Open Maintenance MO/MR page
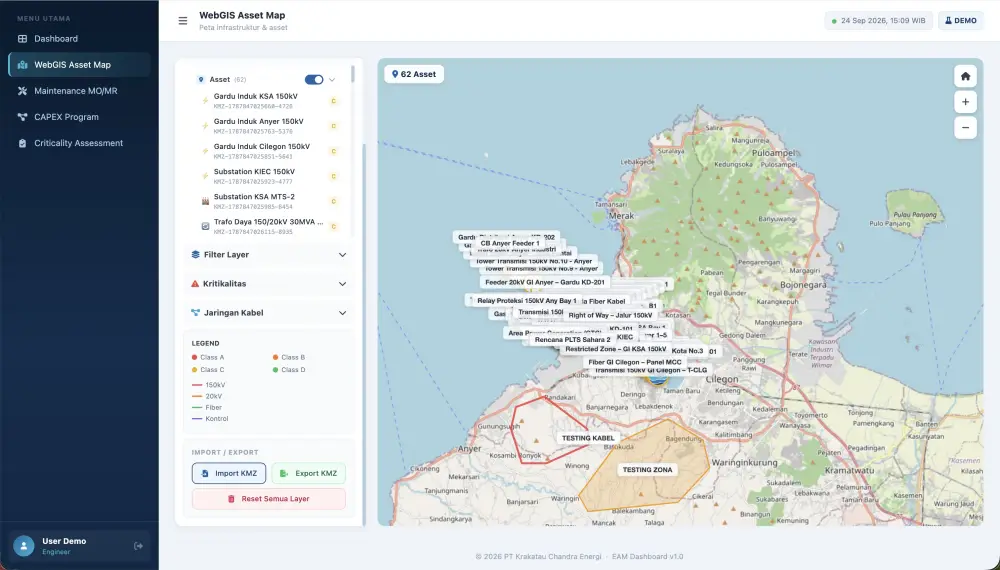1000x570 pixels. 80,91
